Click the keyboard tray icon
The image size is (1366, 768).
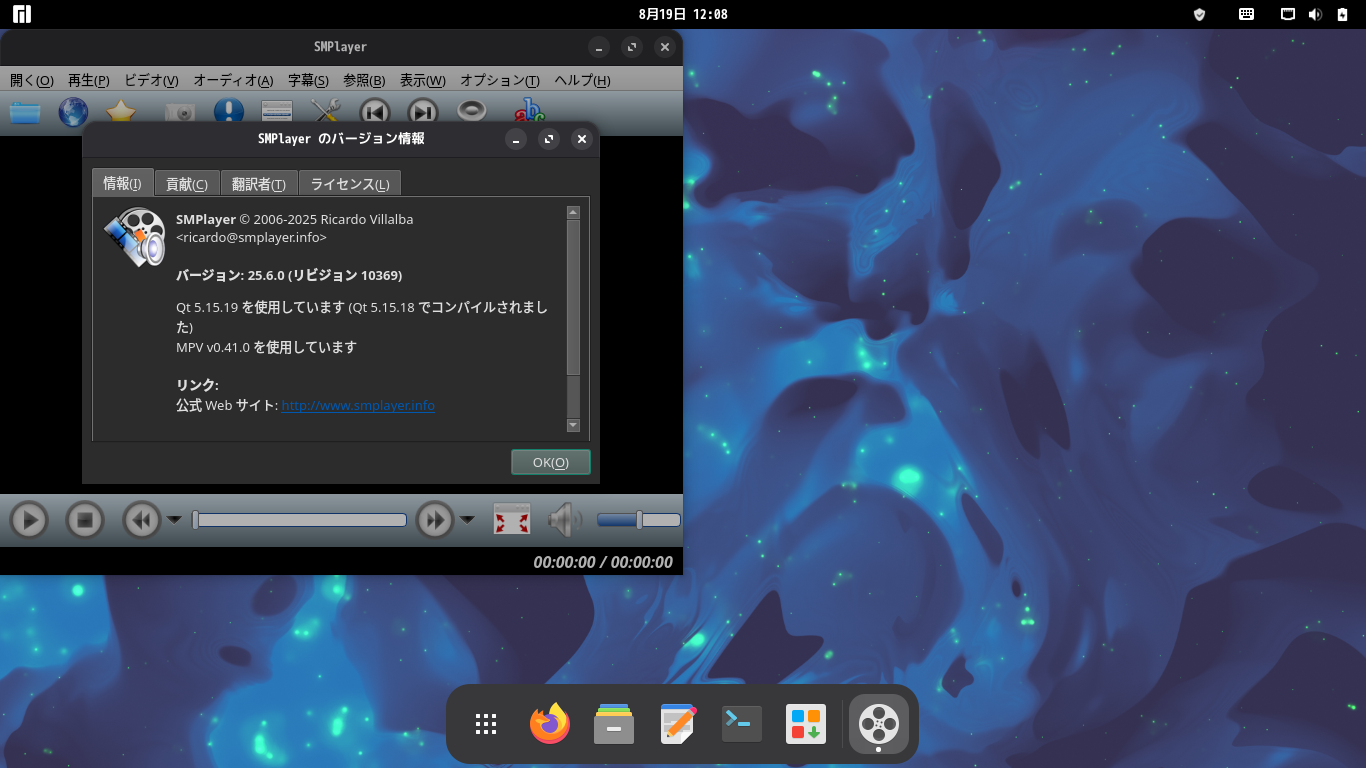point(1247,14)
